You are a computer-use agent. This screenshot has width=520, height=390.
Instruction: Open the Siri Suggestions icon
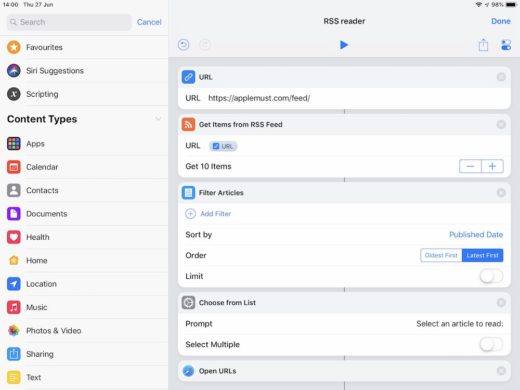click(14, 71)
